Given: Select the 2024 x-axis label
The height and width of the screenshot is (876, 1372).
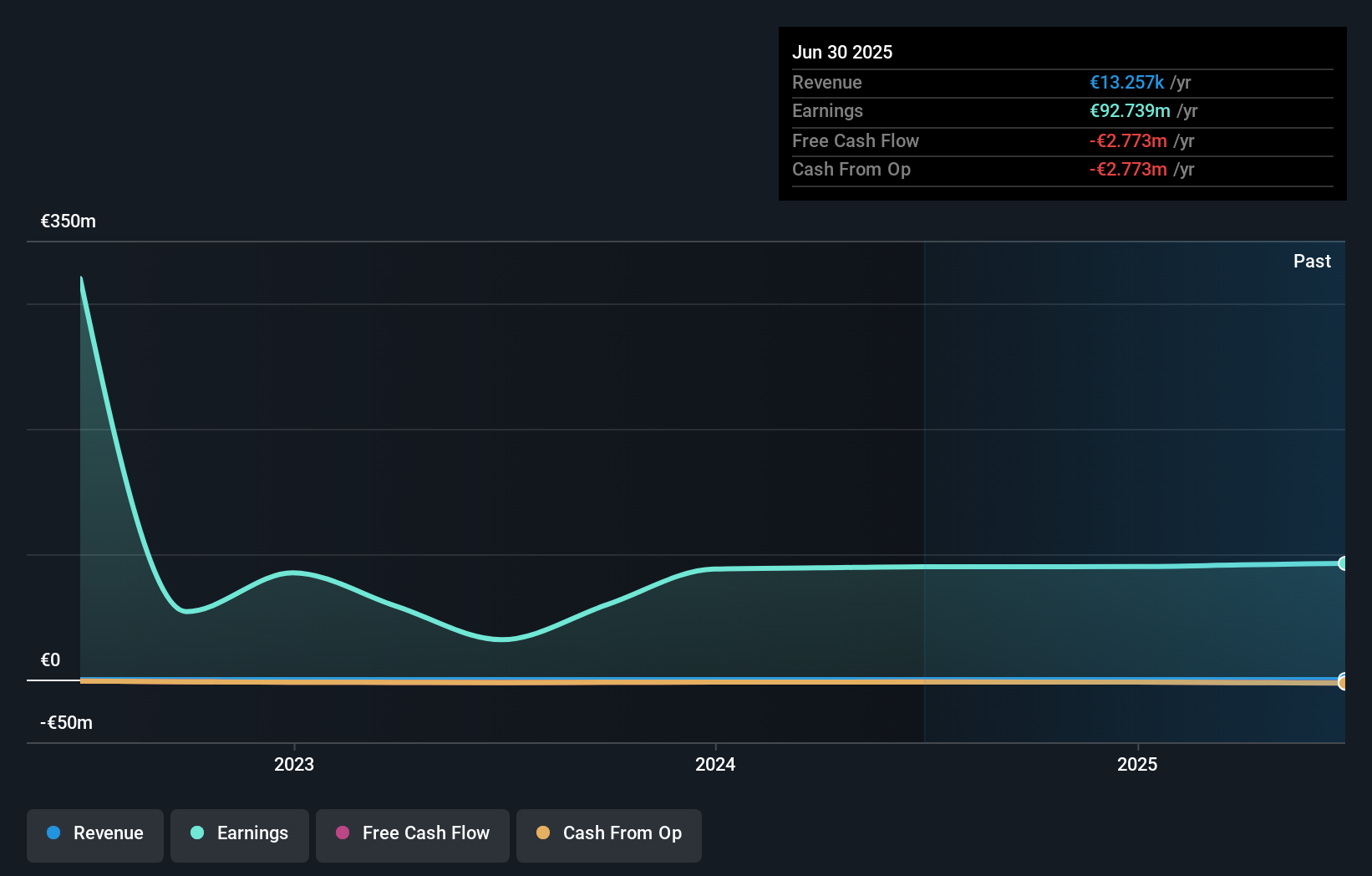Looking at the screenshot, I should (x=715, y=764).
